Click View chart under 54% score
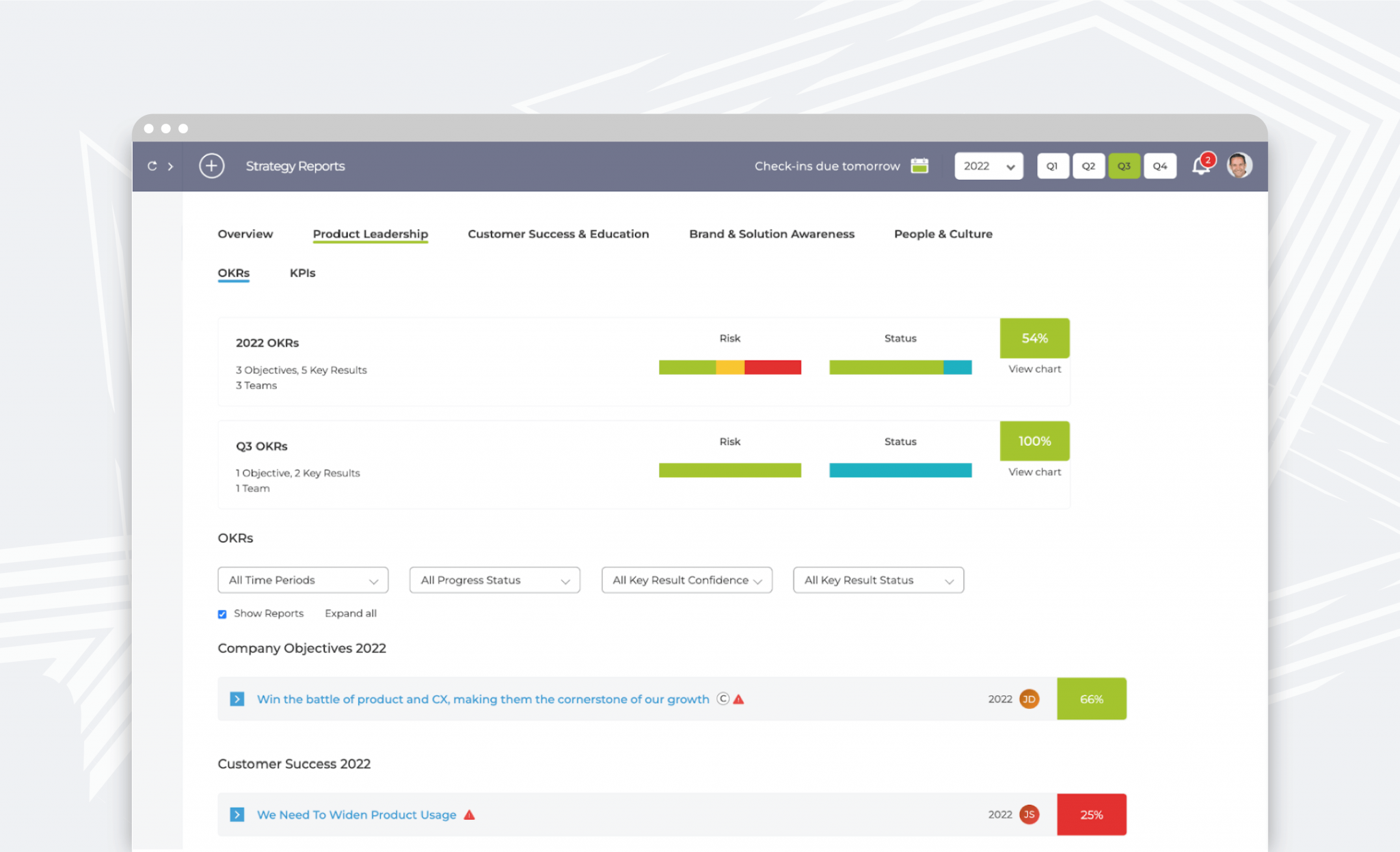1400x852 pixels. pyautogui.click(x=1034, y=369)
